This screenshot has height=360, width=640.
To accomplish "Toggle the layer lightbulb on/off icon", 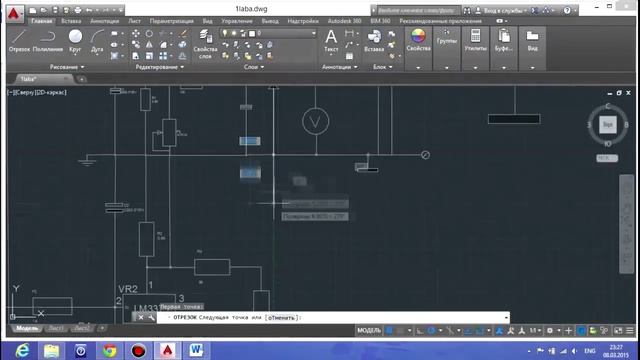I will [x=225, y=33].
